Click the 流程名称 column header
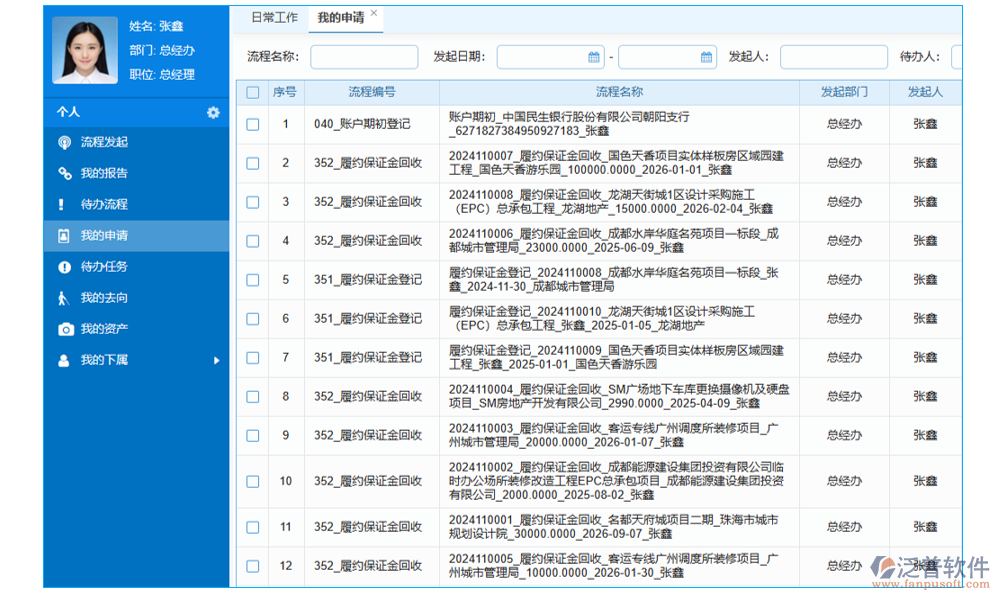This screenshot has height=600, width=1000. coord(619,92)
